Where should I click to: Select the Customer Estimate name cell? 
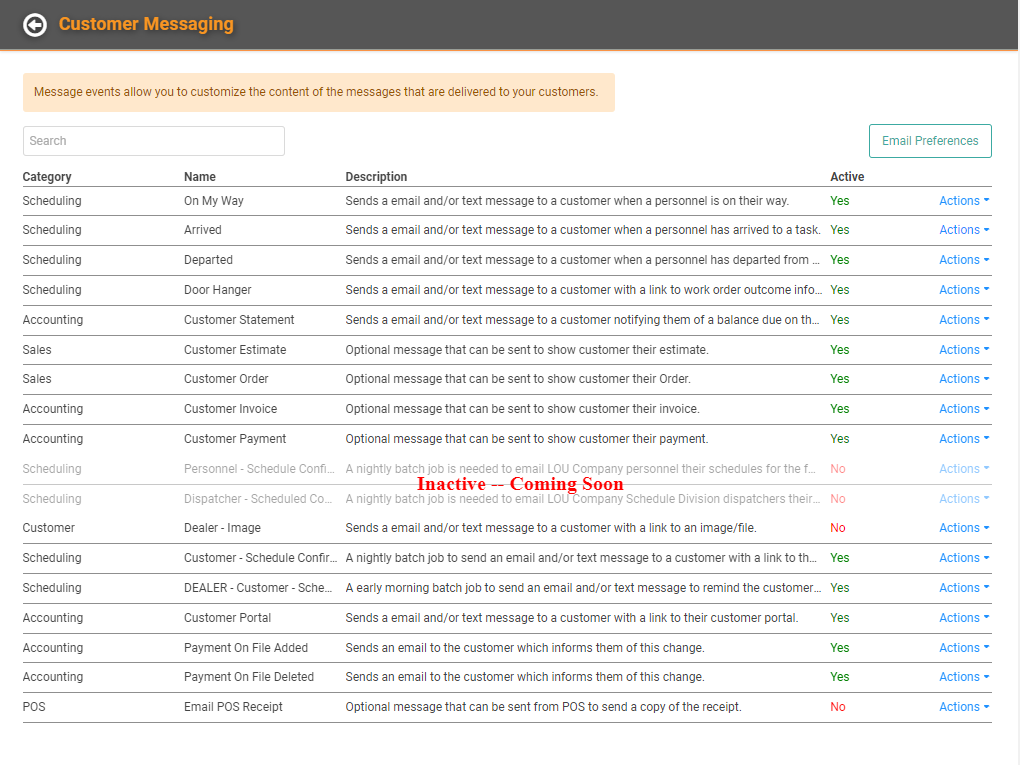point(235,350)
